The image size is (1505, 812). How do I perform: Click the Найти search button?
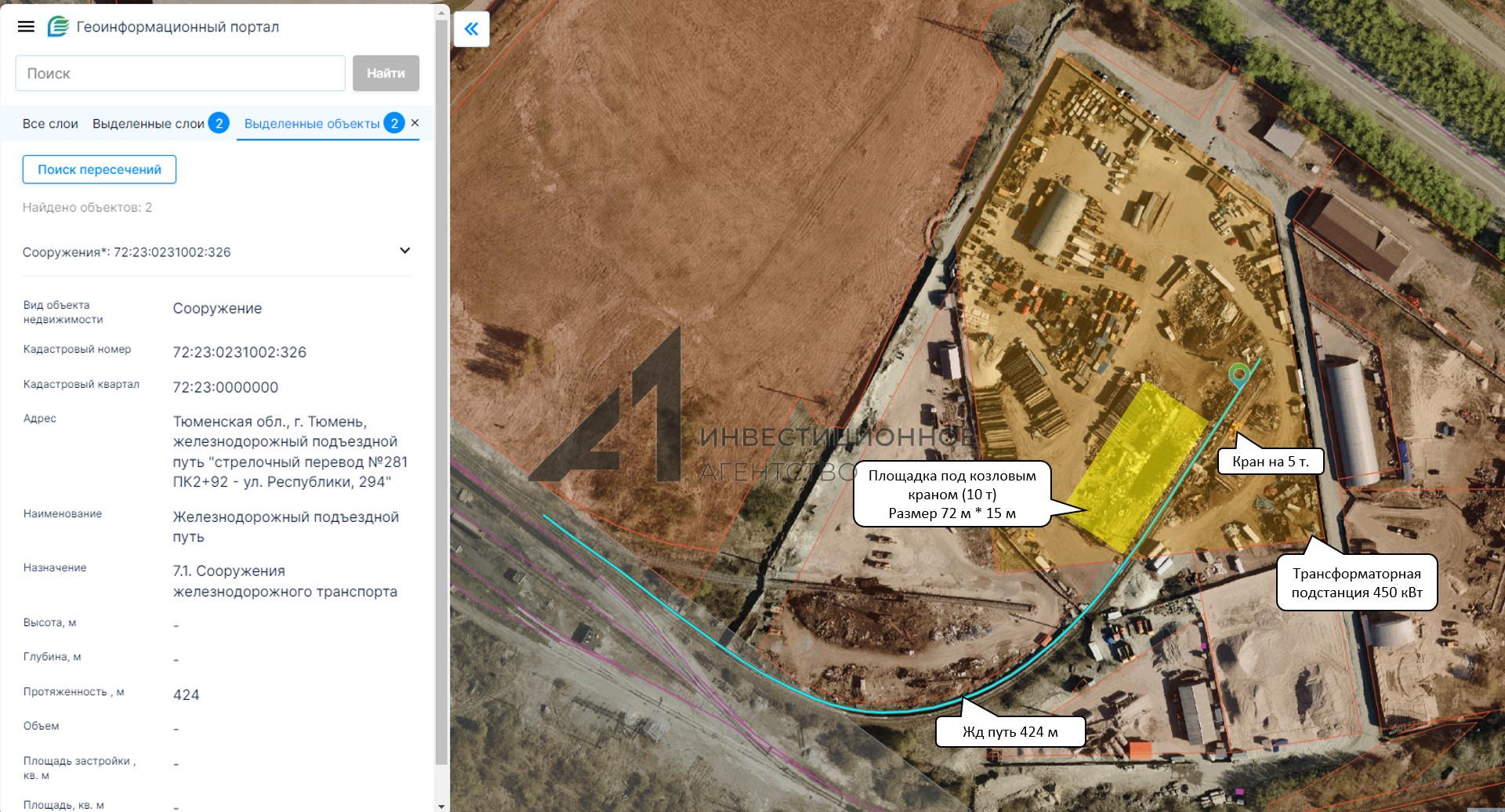[x=386, y=73]
